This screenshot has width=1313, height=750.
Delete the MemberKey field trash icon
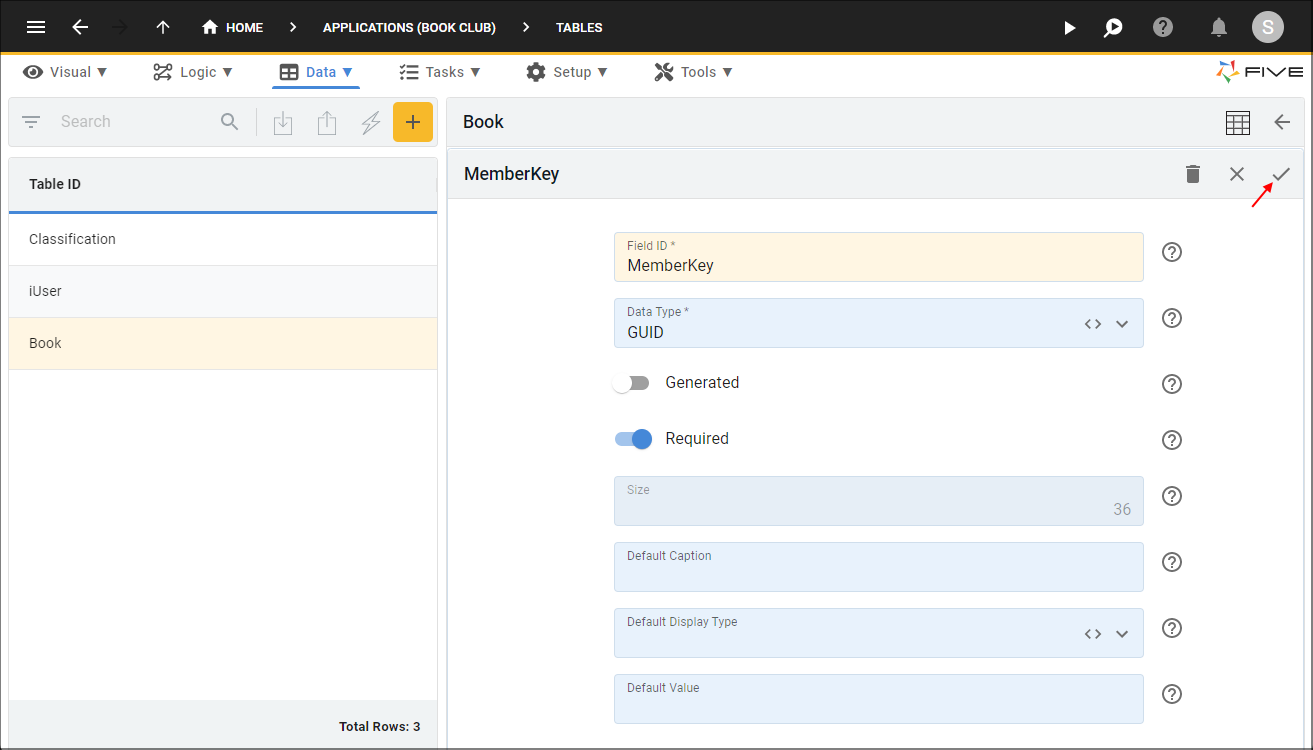click(x=1193, y=174)
